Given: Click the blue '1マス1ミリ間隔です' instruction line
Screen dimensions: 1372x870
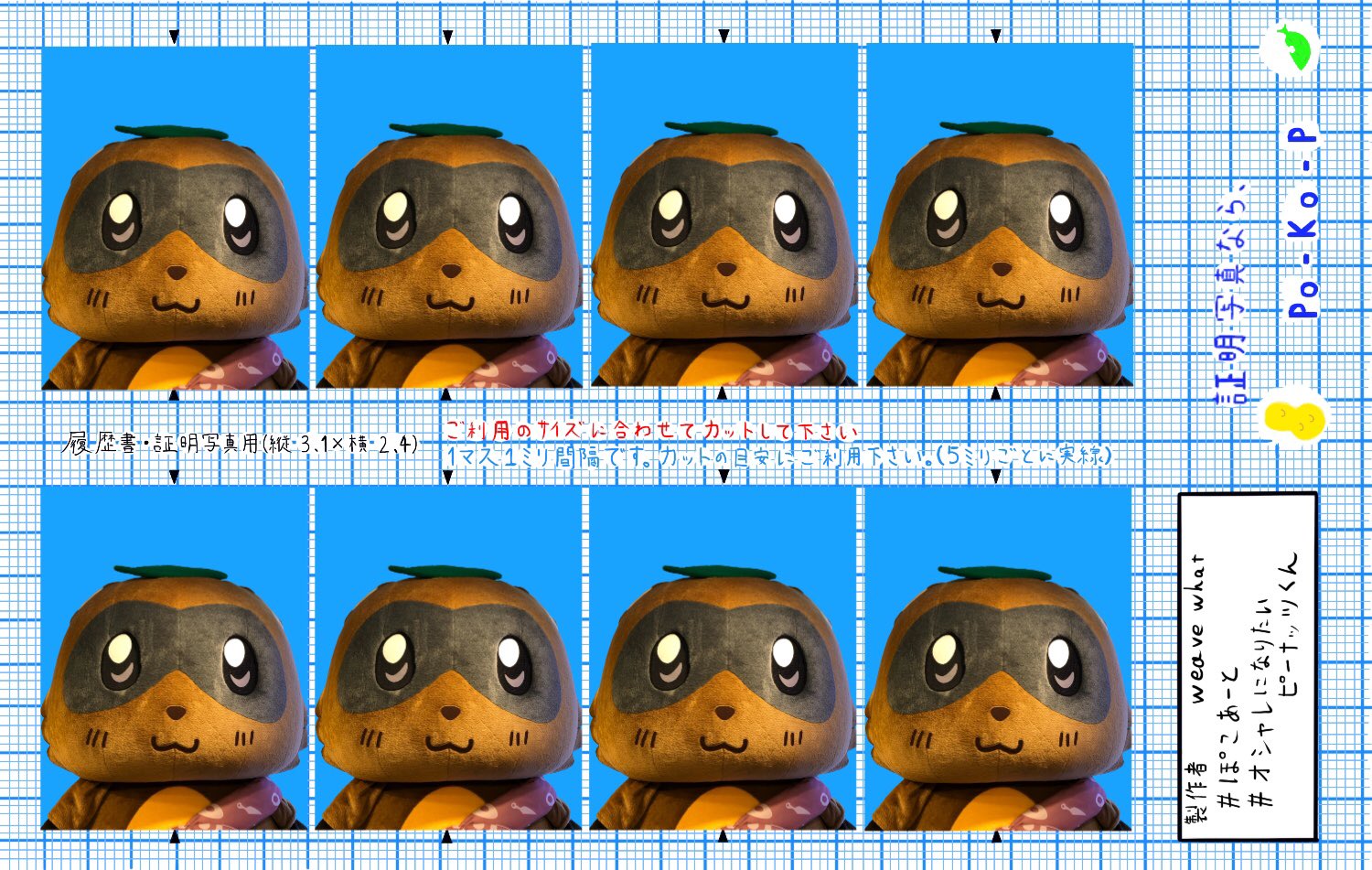Looking at the screenshot, I should [x=778, y=455].
